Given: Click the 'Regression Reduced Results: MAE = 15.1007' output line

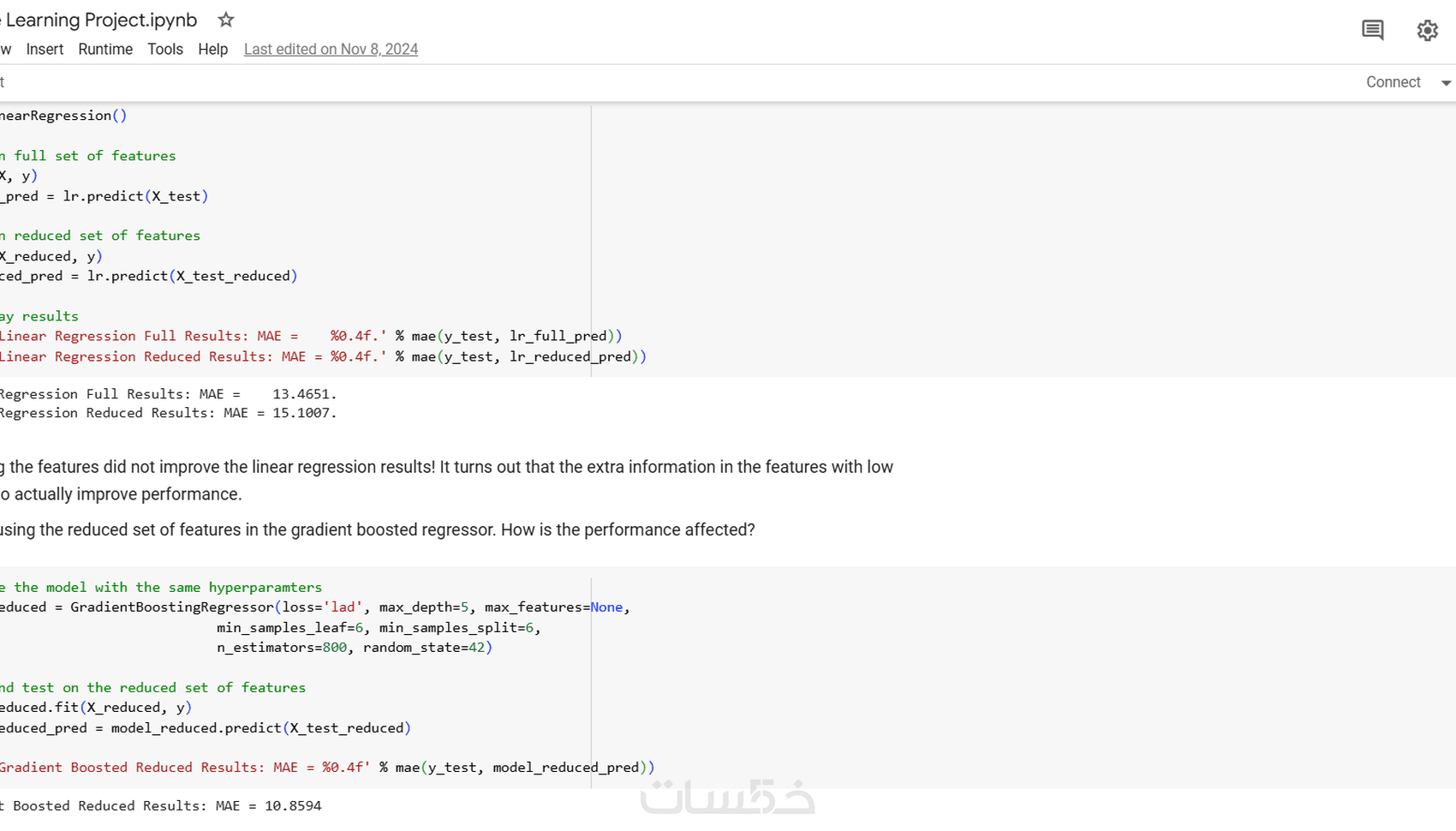Looking at the screenshot, I should point(168,413).
